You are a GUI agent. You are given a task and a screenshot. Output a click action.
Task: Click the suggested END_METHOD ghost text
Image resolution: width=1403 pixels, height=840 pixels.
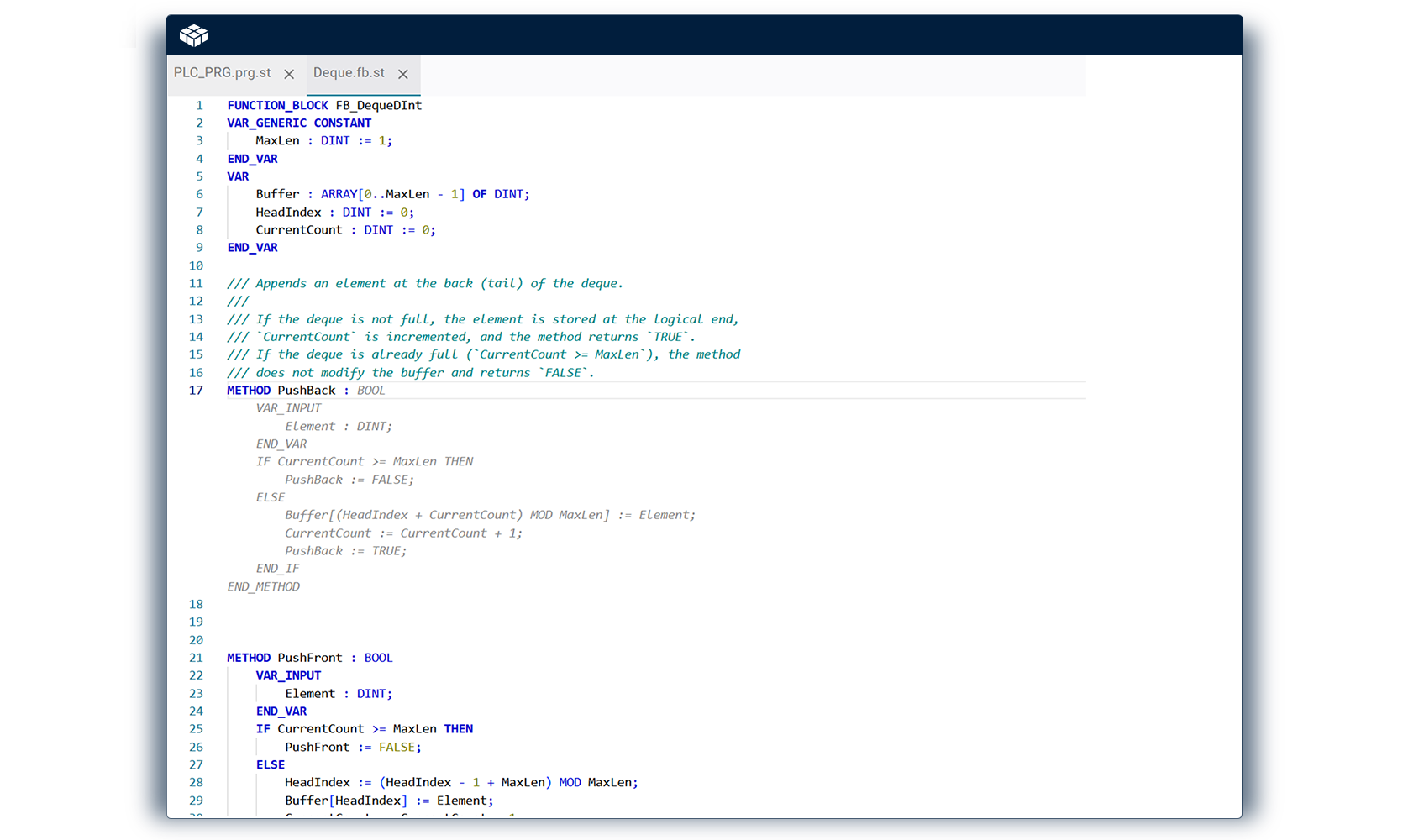click(x=263, y=587)
